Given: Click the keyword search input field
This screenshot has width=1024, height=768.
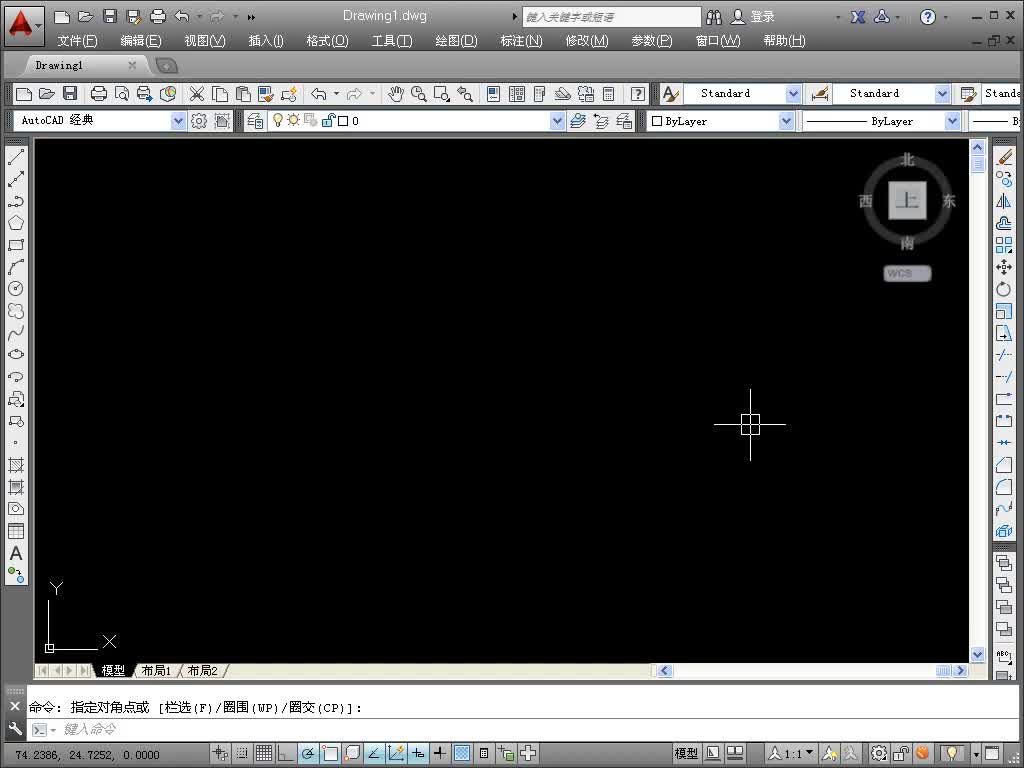Looking at the screenshot, I should (611, 17).
